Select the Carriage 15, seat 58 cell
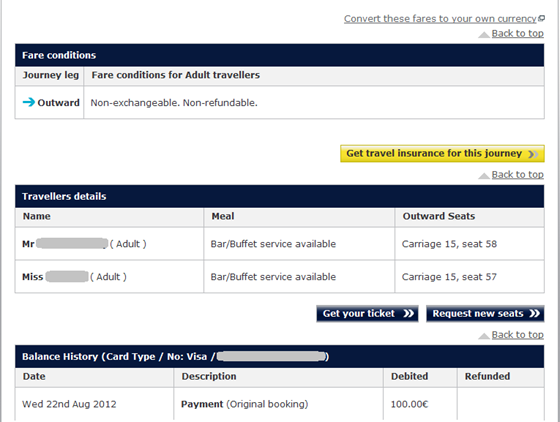 pyautogui.click(x=469, y=244)
